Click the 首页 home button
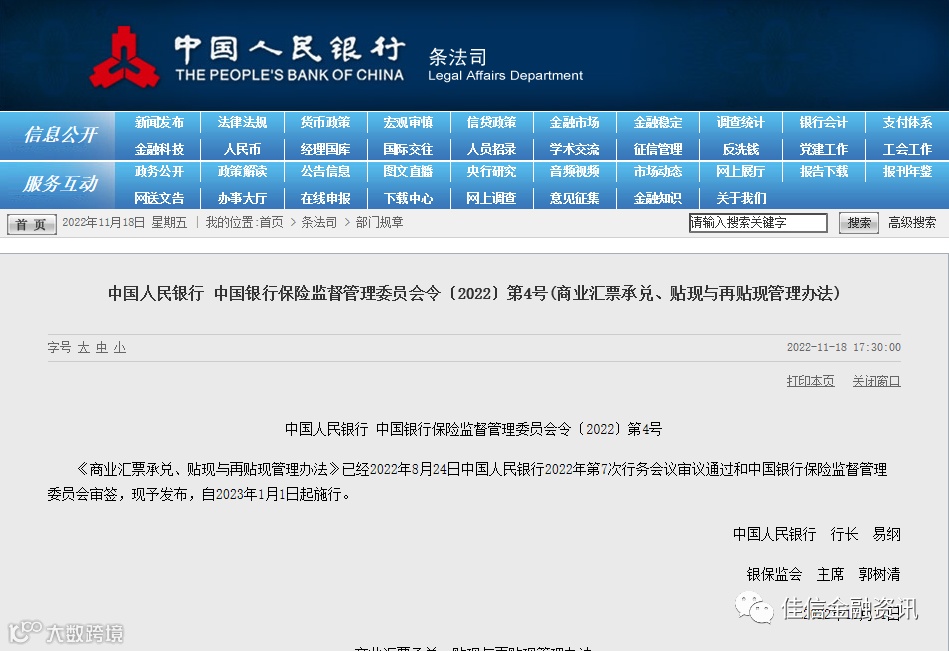Screen dimensions: 949x651 31,224
